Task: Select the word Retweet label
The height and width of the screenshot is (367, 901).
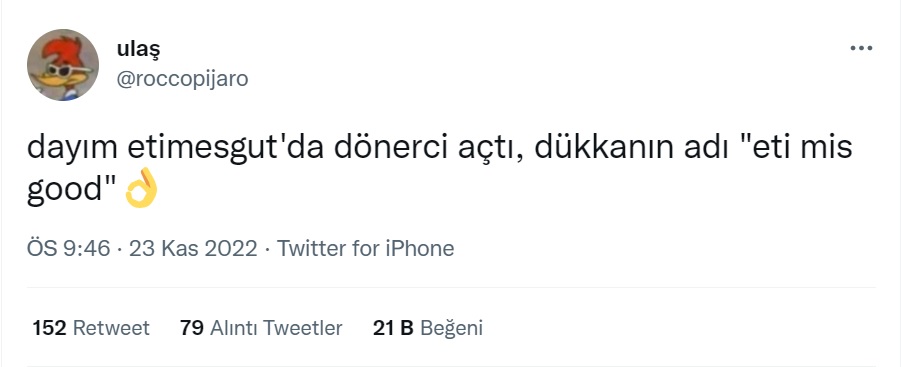Action: (x=111, y=328)
